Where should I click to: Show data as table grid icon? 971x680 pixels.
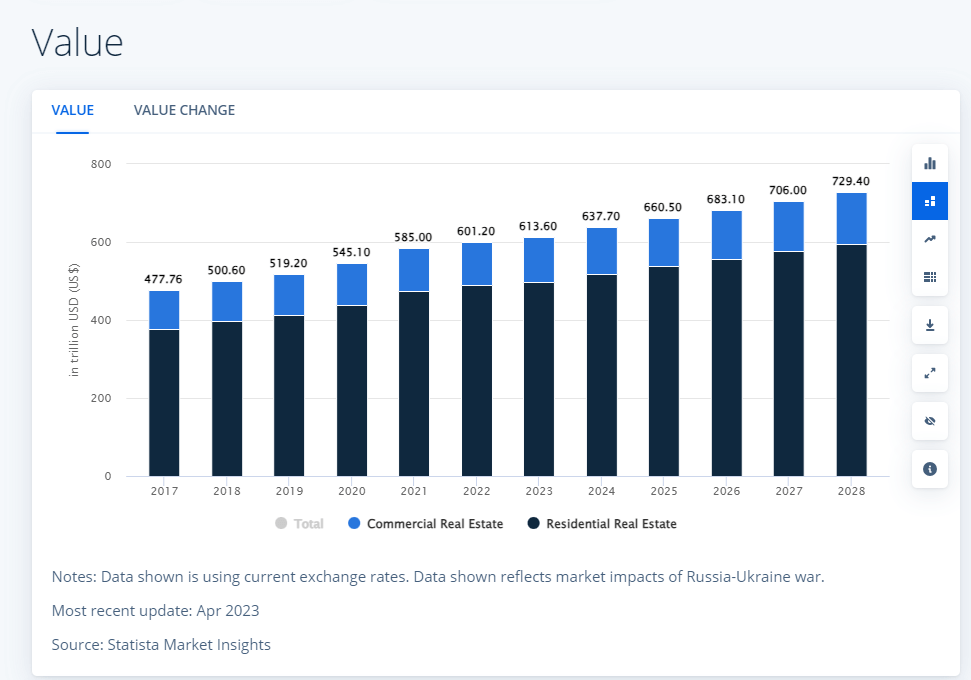[929, 277]
